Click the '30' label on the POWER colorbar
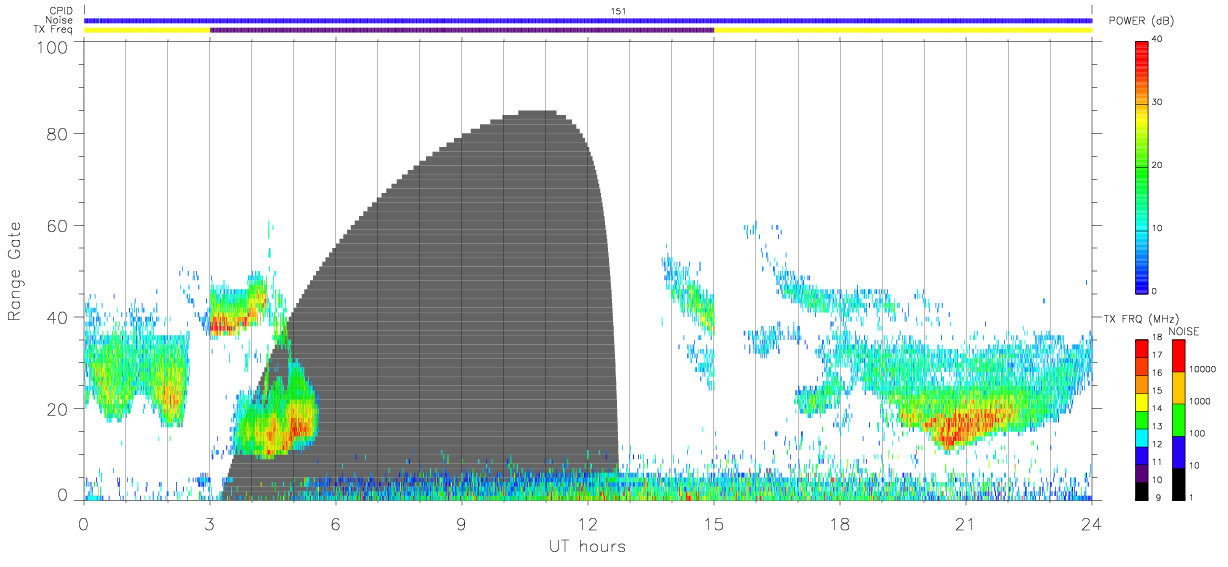Image resolution: width=1228 pixels, height=567 pixels. pos(1158,102)
